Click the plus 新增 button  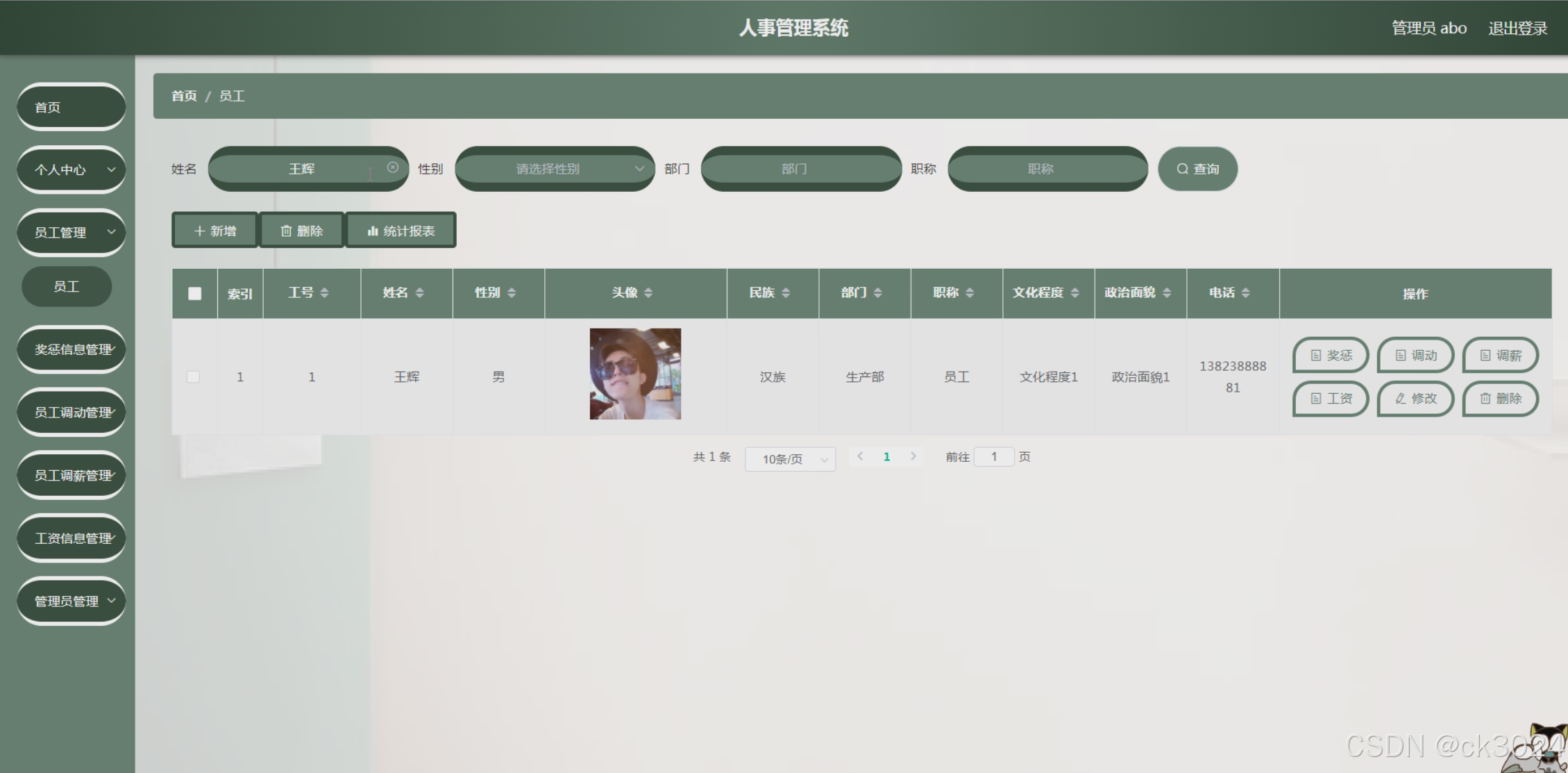click(215, 231)
